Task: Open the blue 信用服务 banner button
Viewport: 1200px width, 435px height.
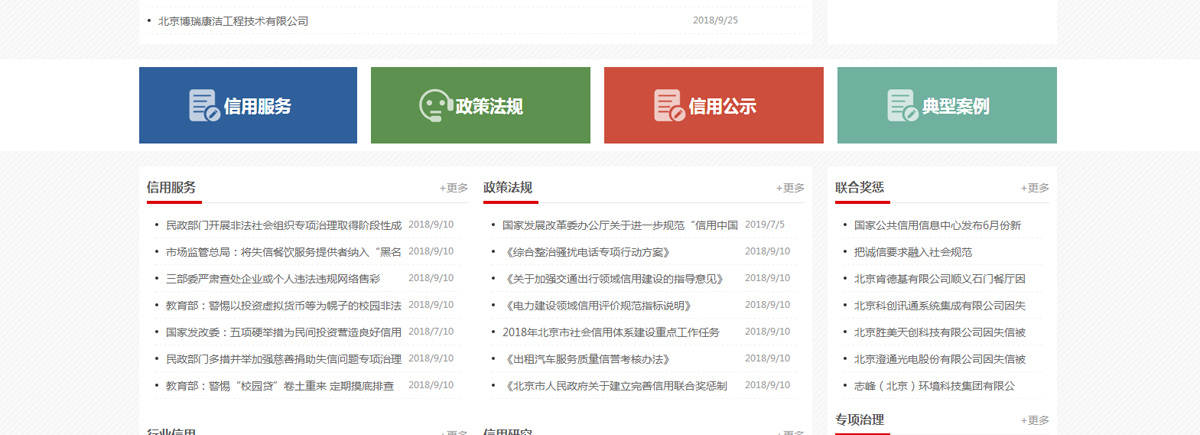Action: tap(248, 105)
